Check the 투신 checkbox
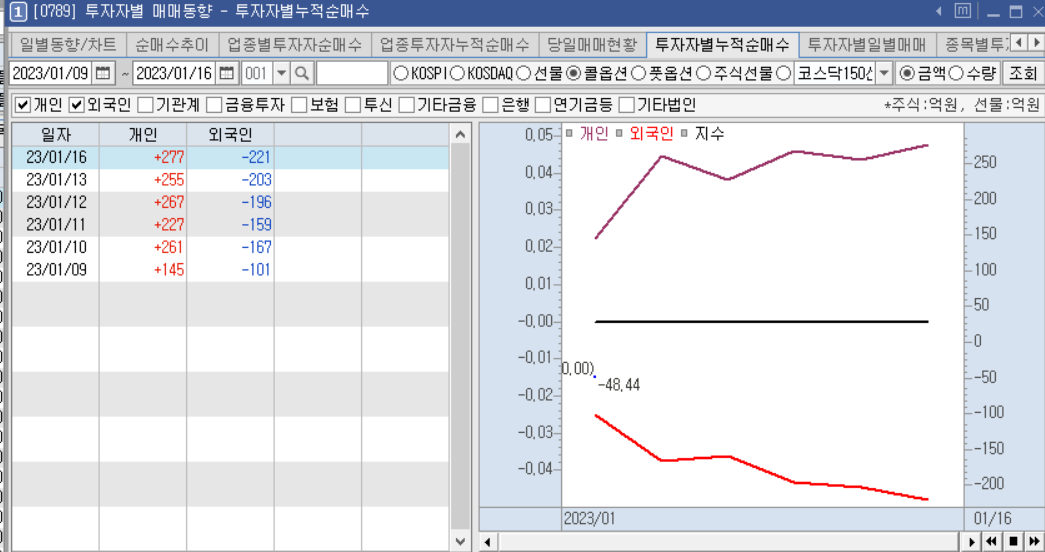This screenshot has height=552, width=1045. (x=353, y=105)
